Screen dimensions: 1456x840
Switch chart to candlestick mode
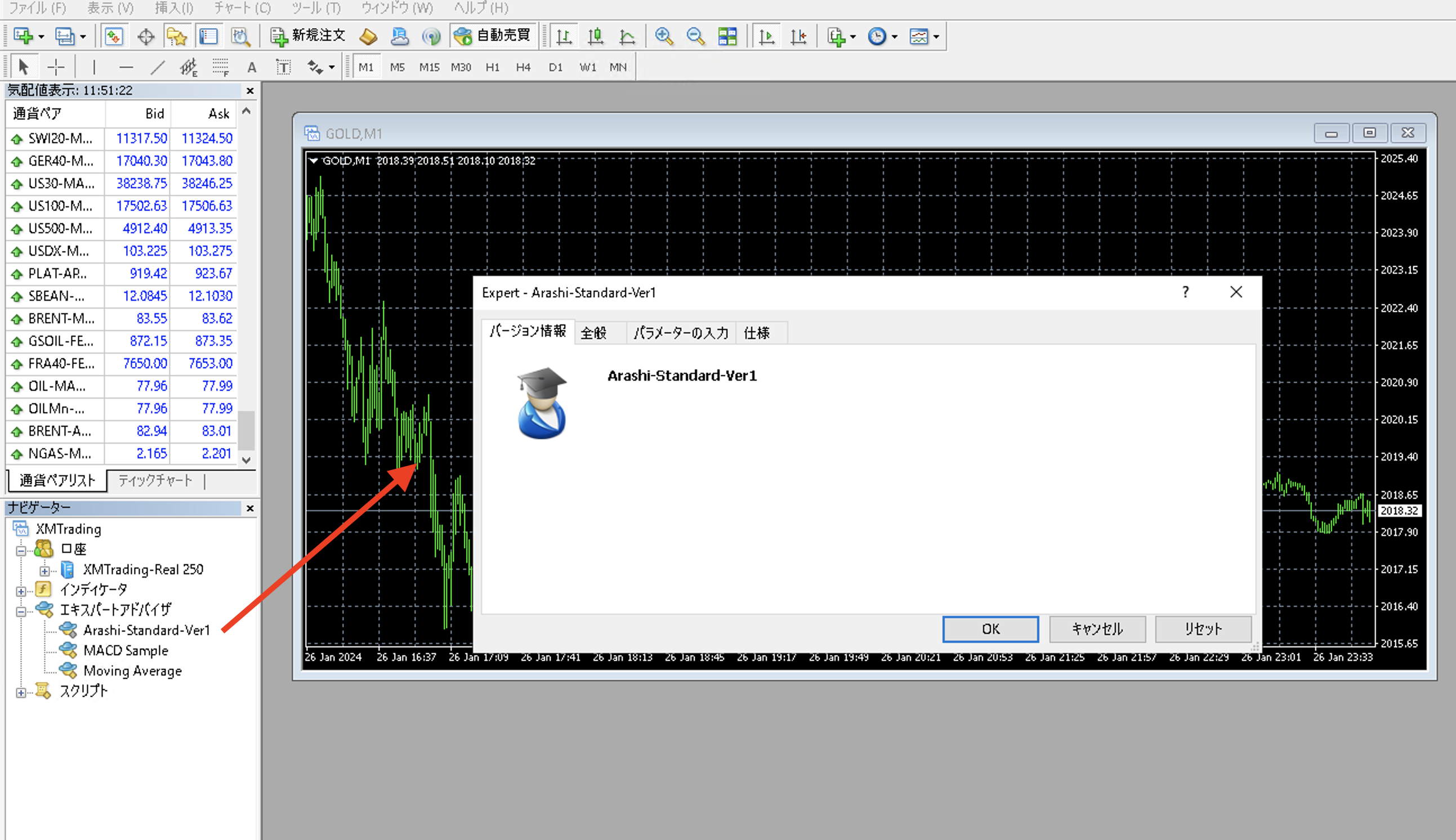(595, 37)
